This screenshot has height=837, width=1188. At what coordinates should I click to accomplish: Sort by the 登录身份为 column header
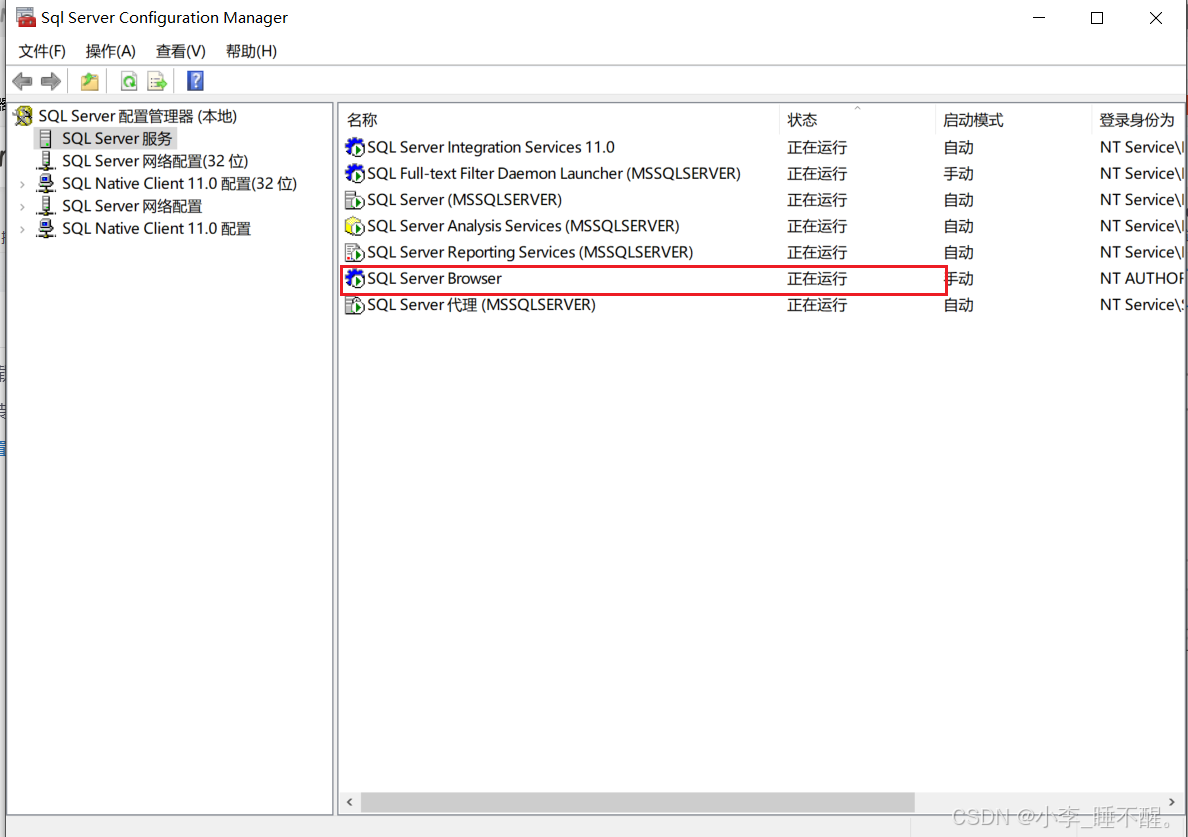(x=1136, y=120)
